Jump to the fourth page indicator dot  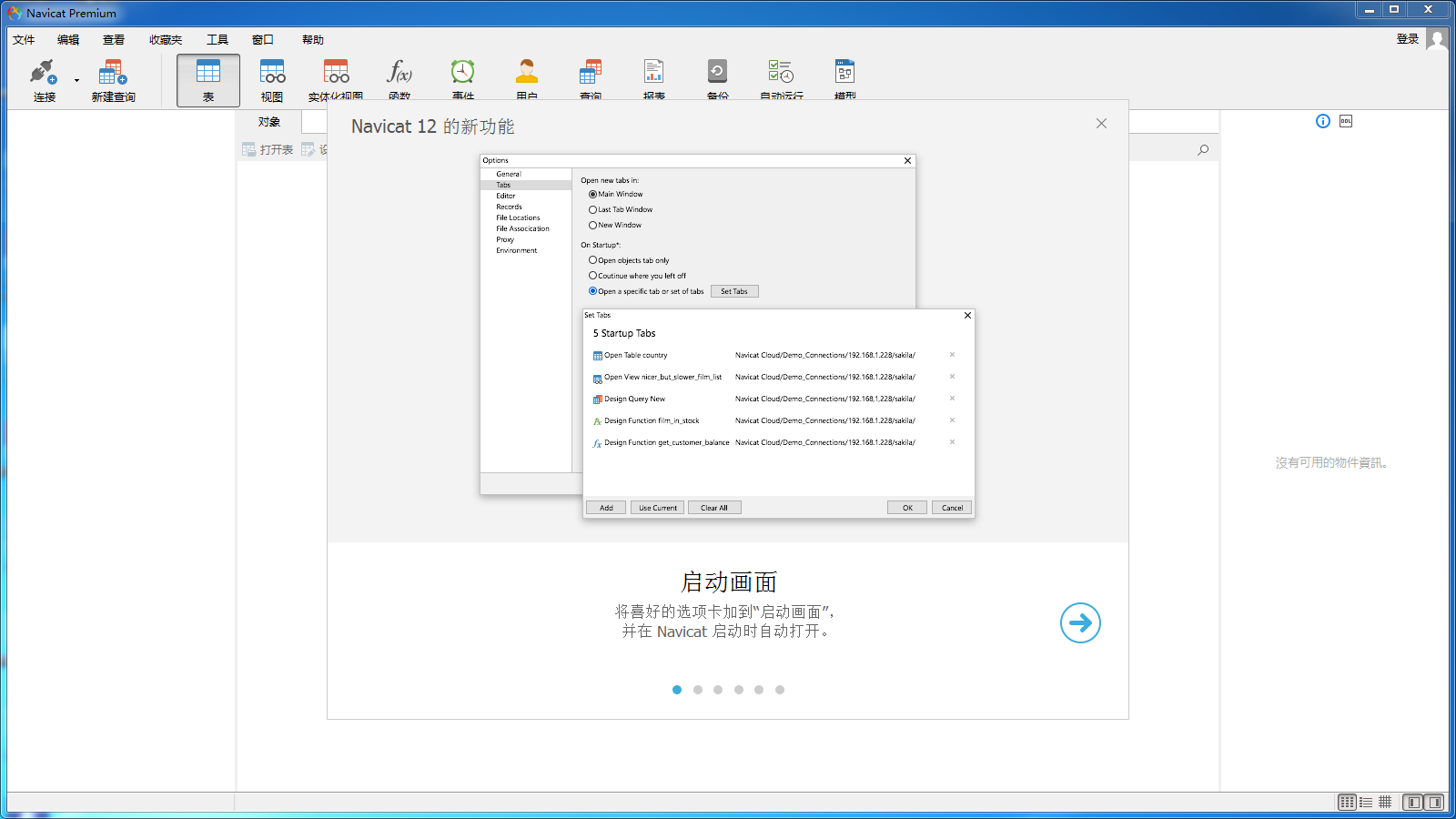click(x=739, y=690)
